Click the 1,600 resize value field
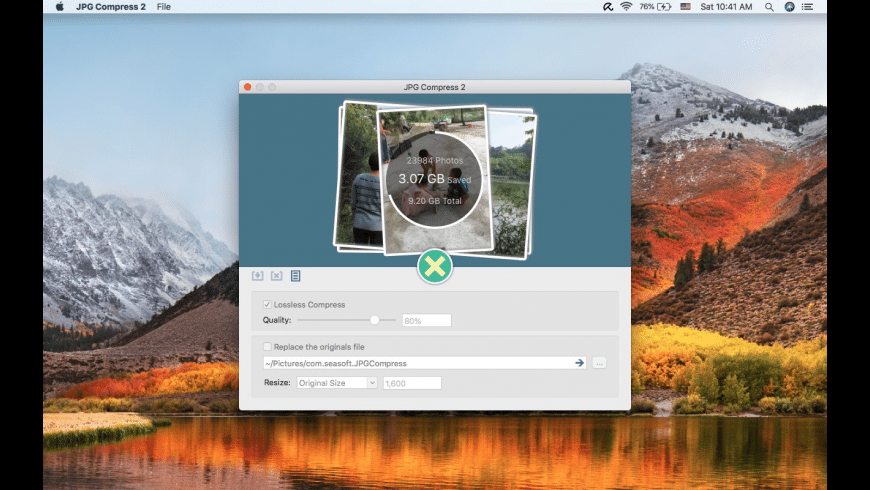 pyautogui.click(x=412, y=383)
